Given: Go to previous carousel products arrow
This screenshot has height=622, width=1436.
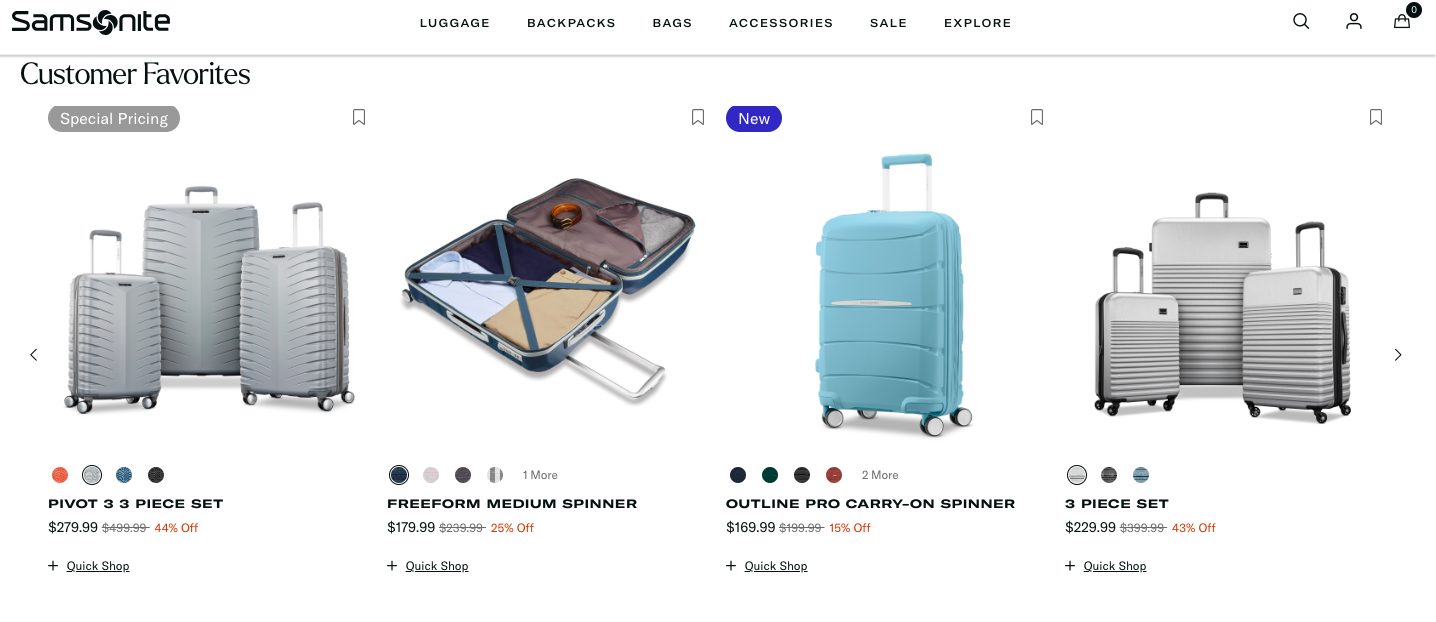Looking at the screenshot, I should pyautogui.click(x=33, y=355).
